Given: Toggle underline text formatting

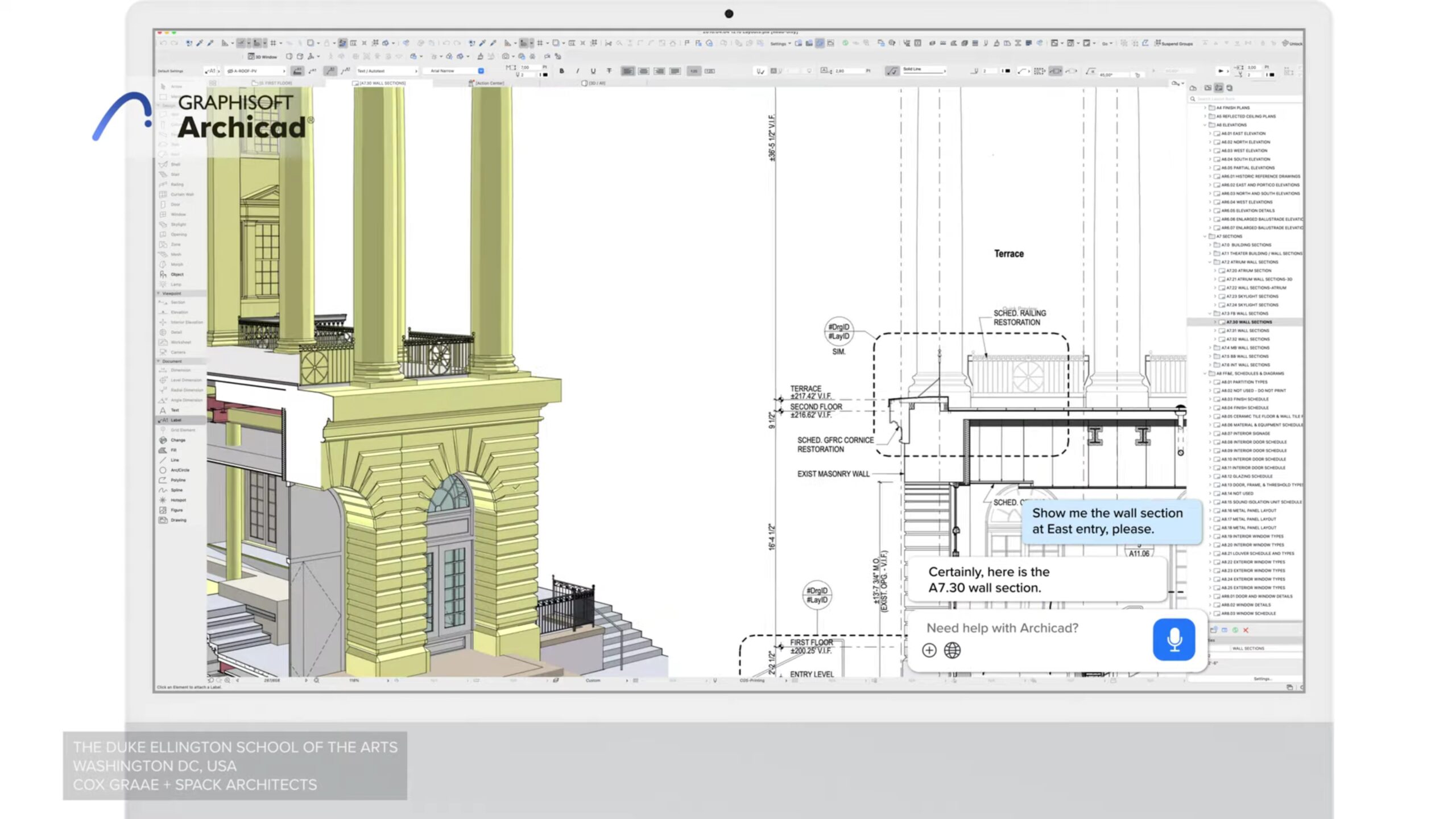Looking at the screenshot, I should 593,71.
